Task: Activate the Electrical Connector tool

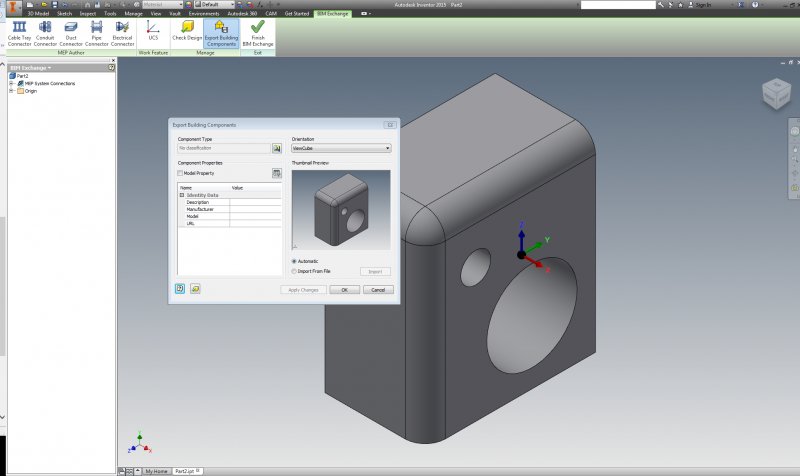Action: click(x=123, y=33)
